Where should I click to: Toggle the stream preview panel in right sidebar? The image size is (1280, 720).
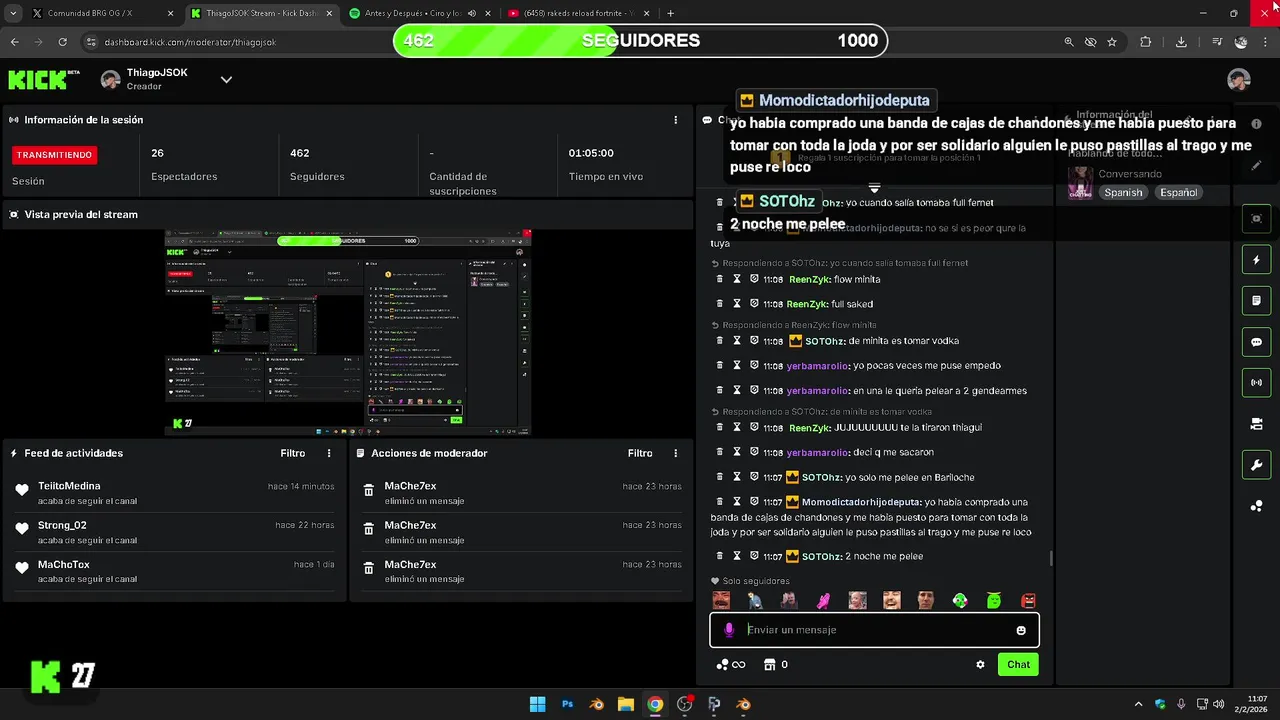point(1257,219)
